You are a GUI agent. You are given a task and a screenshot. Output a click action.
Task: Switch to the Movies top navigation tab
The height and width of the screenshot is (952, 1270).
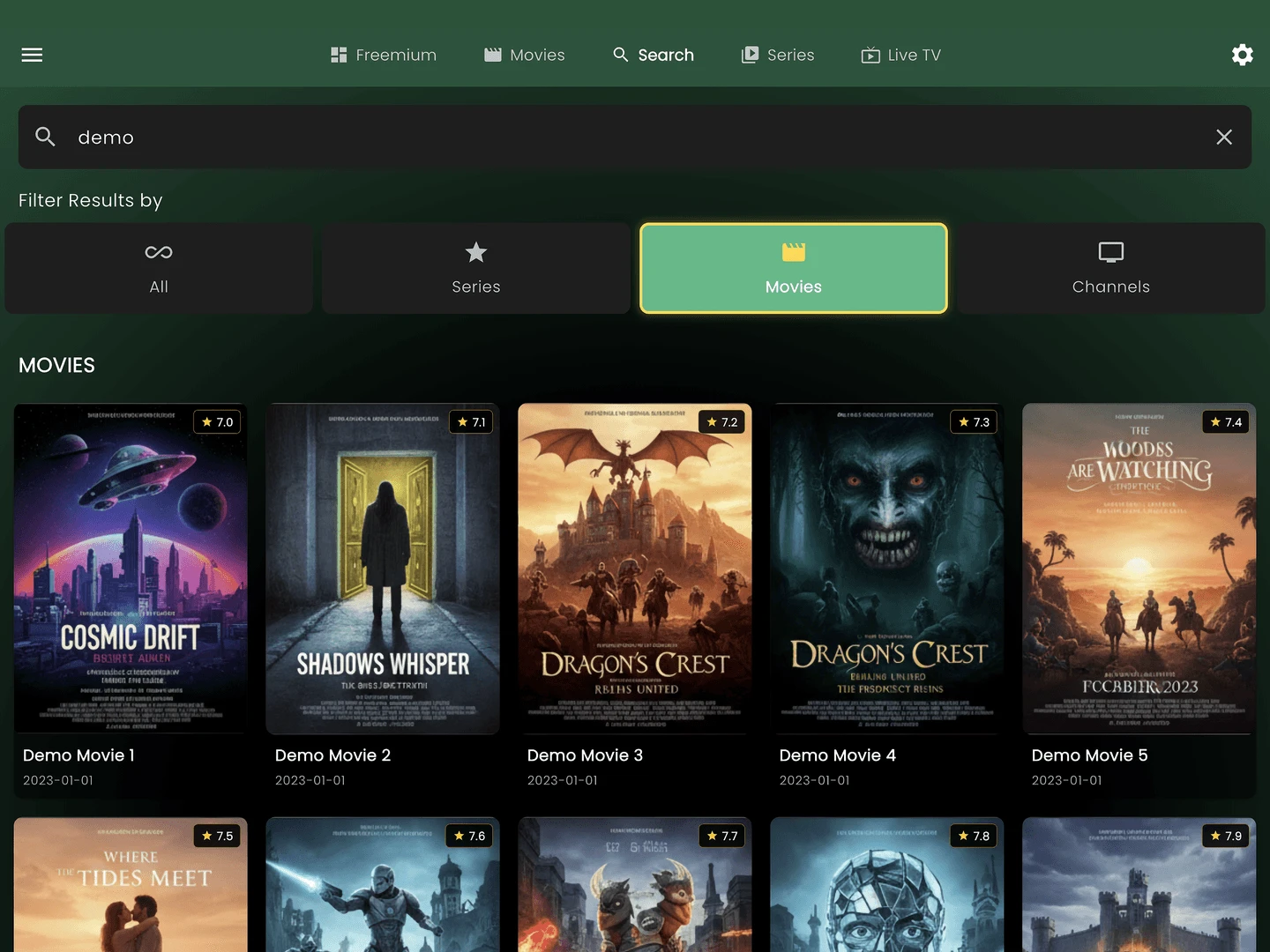click(x=525, y=55)
